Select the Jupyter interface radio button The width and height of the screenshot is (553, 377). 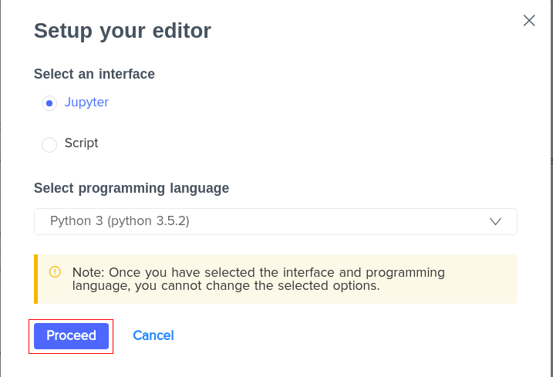click(49, 103)
